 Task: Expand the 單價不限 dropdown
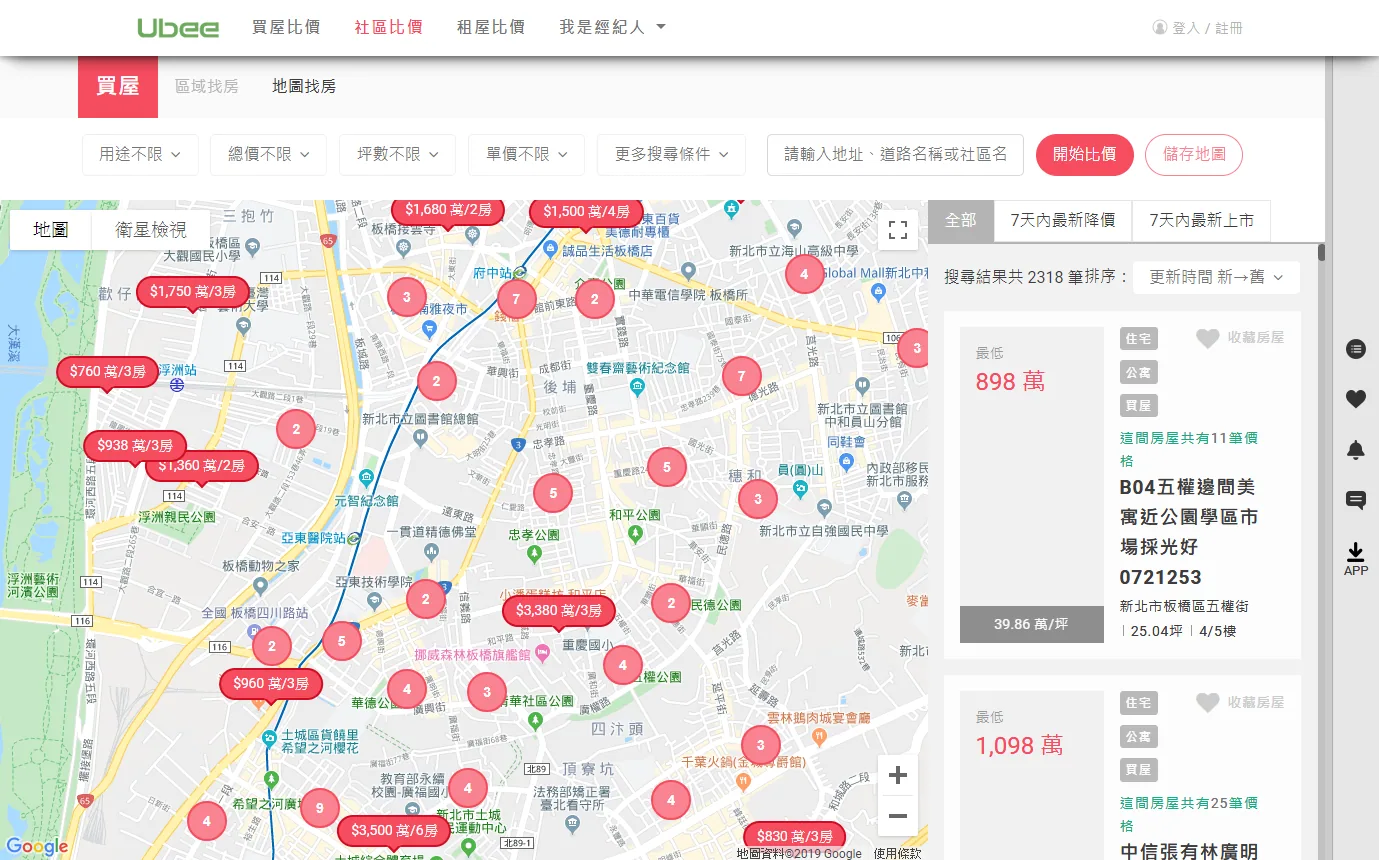pyautogui.click(x=527, y=155)
